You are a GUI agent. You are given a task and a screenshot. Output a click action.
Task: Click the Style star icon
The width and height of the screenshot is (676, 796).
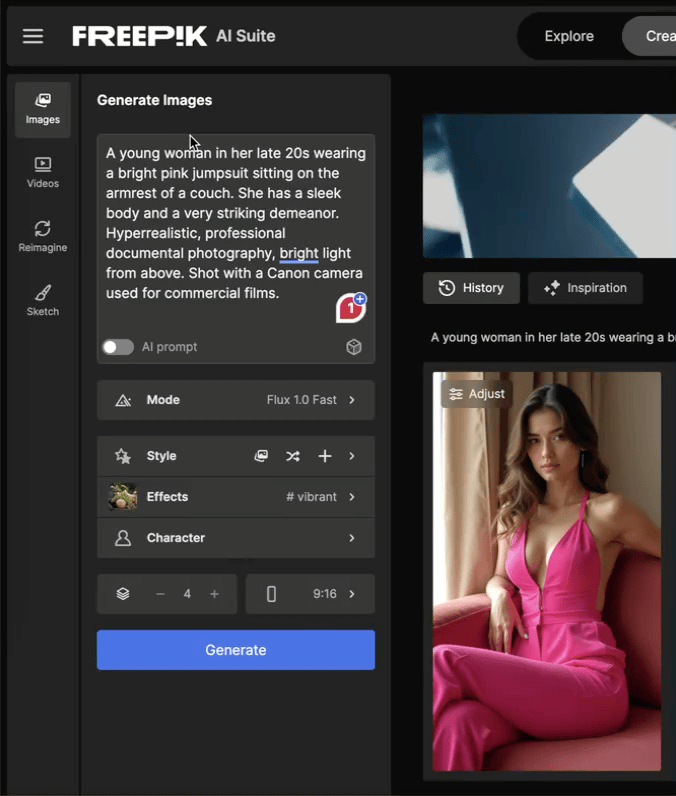(123, 456)
